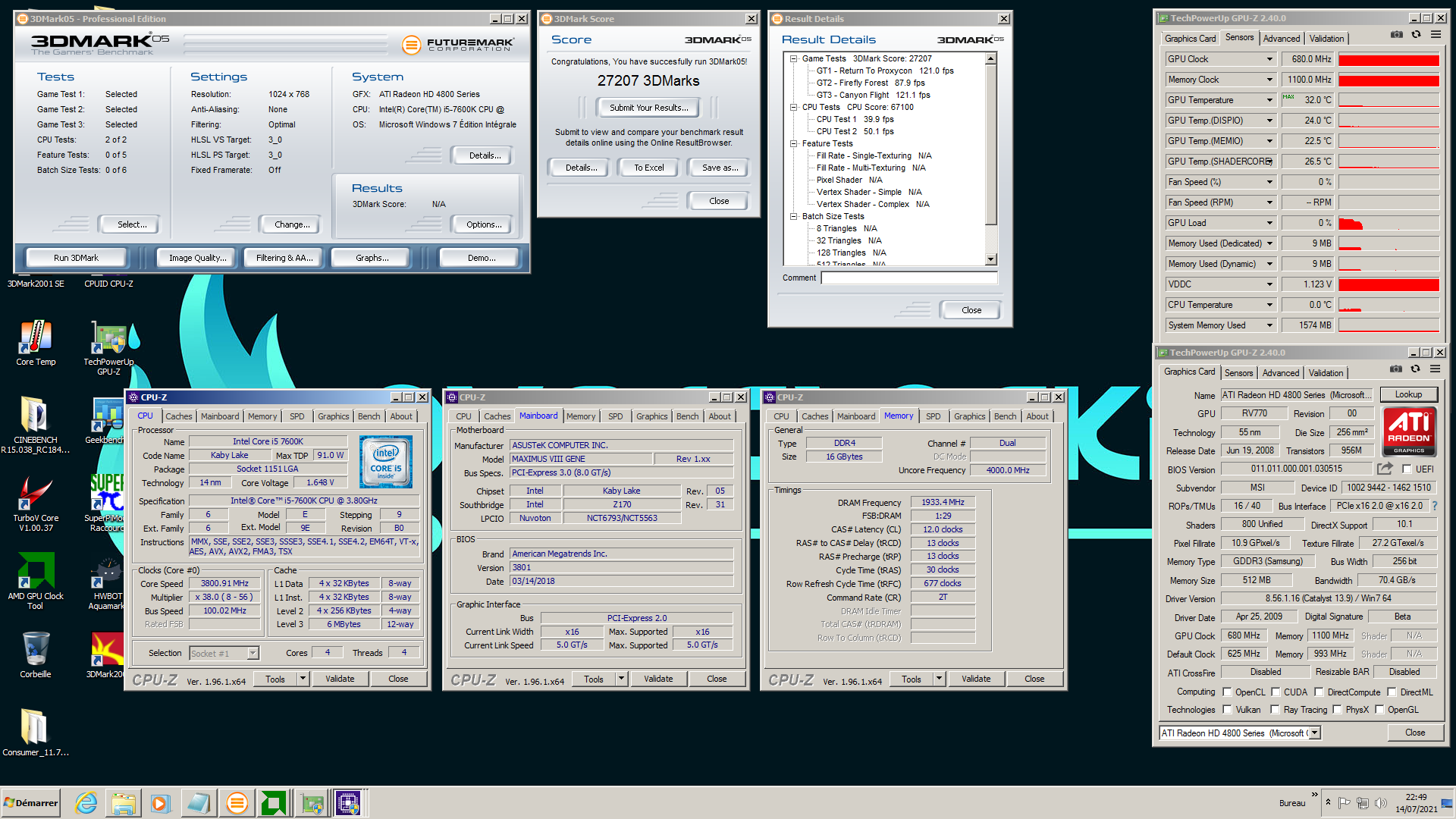Click Resizable BAR help question mark in GPU-Z
This screenshot has height=819, width=1456.
1434,506
